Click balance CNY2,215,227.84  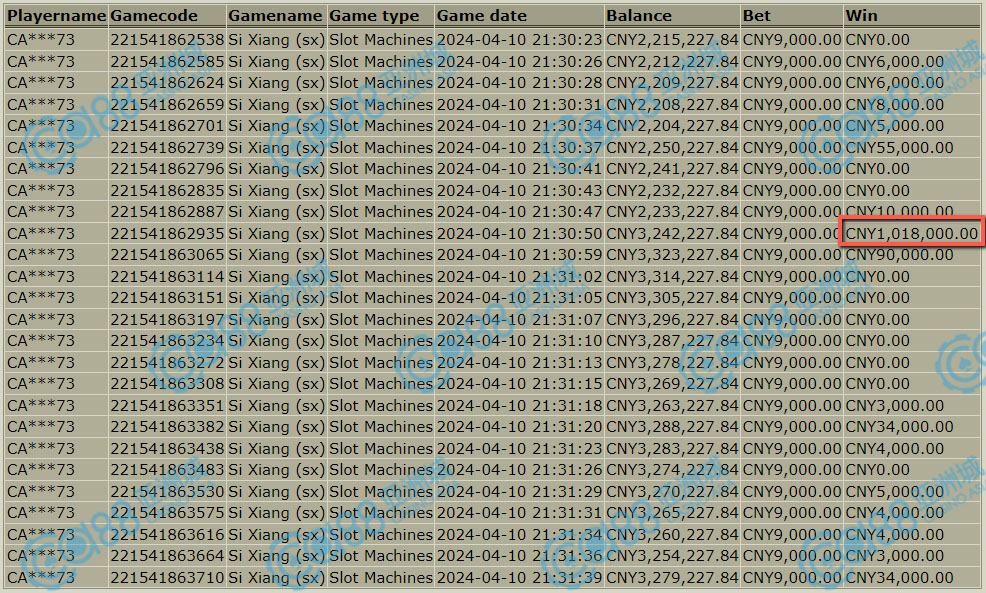672,40
